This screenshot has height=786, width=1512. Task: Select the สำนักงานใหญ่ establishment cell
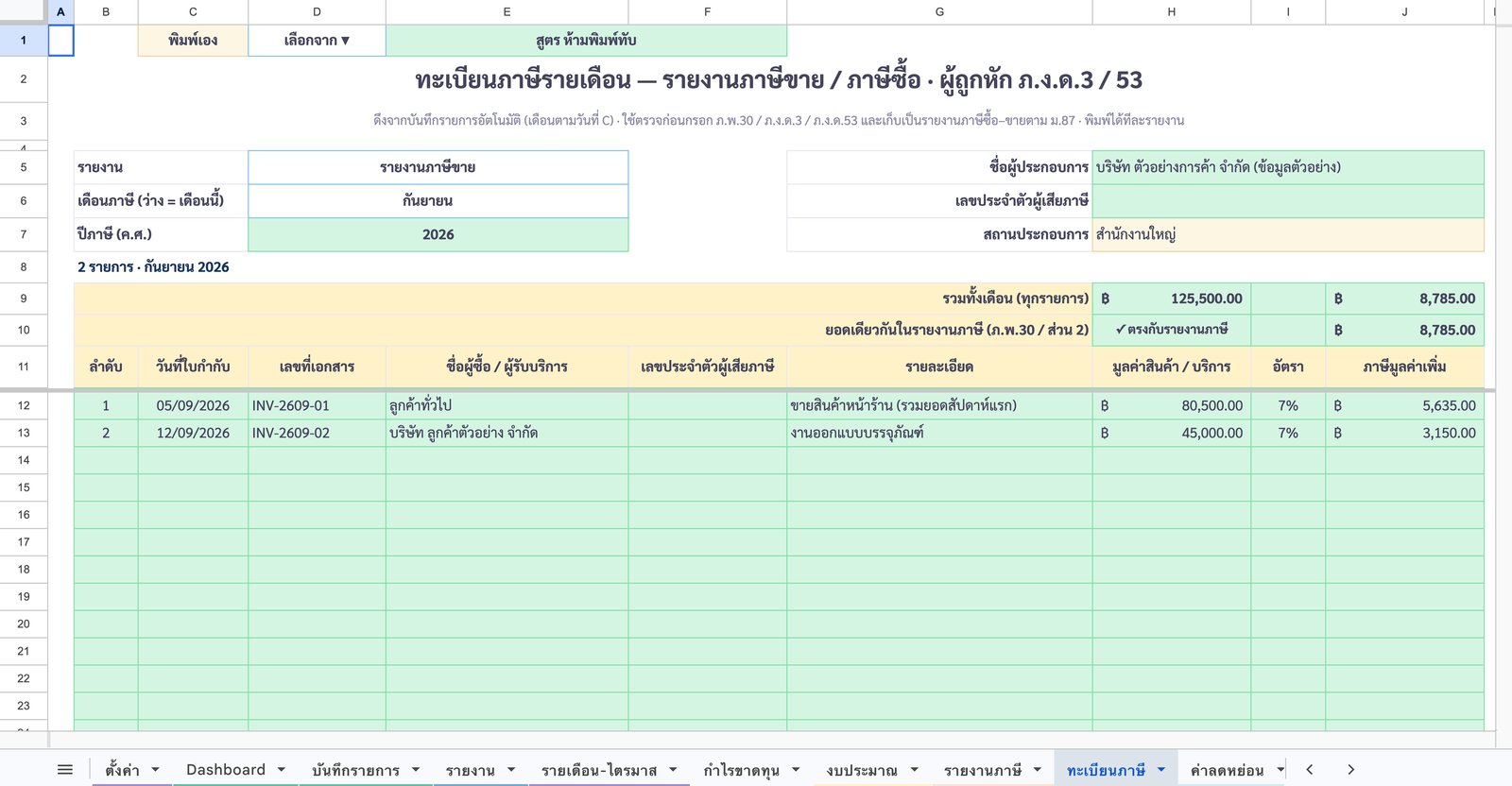[x=1288, y=234]
